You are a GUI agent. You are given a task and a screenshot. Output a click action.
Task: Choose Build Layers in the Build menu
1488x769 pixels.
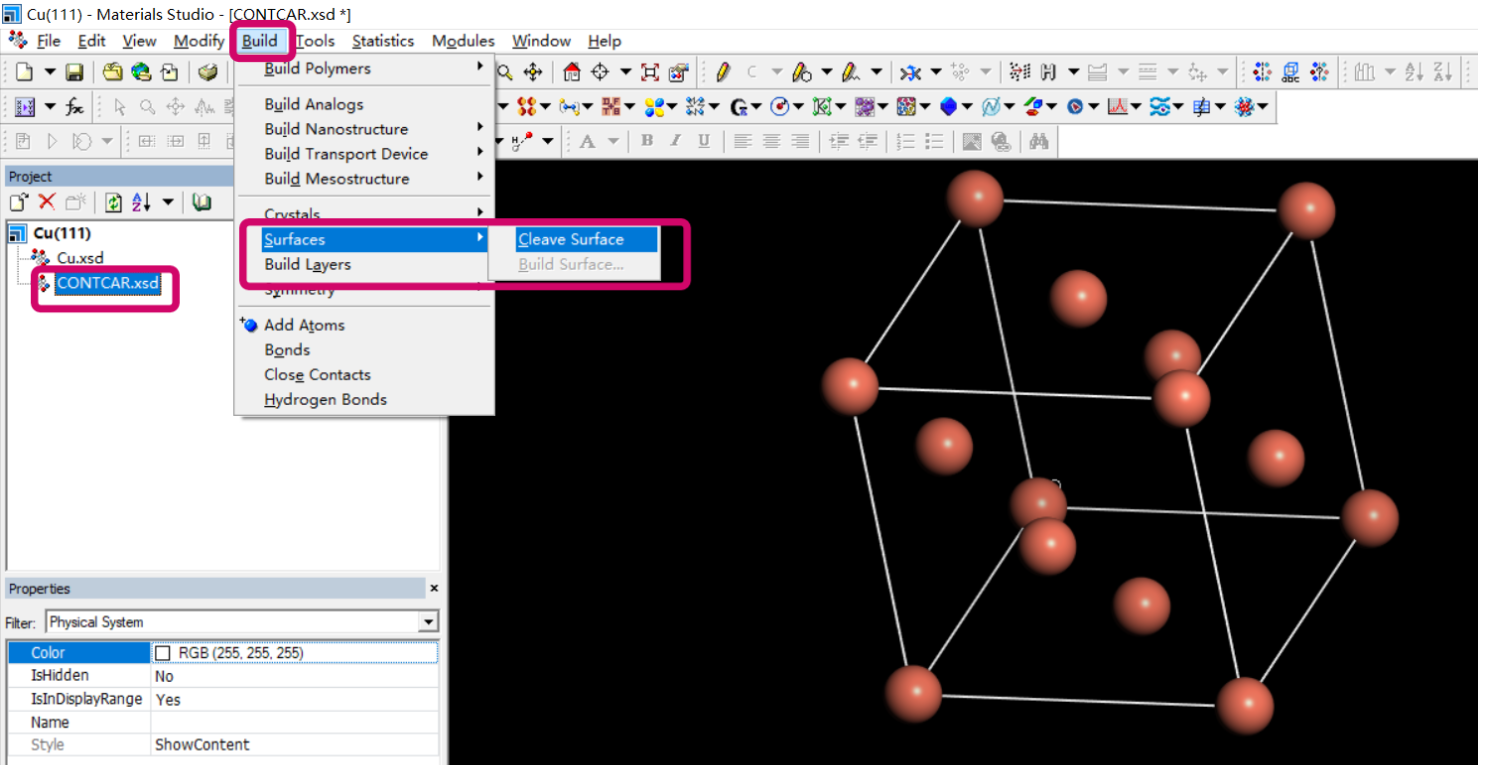click(x=307, y=265)
